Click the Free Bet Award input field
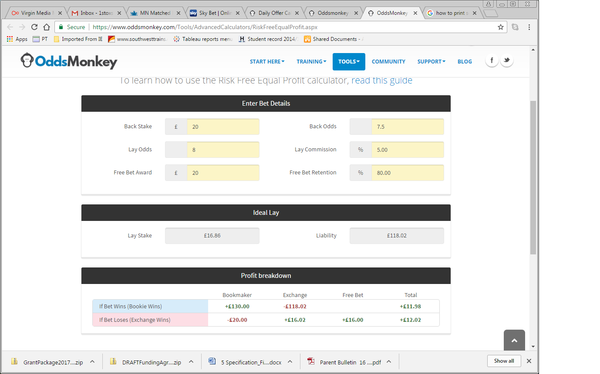 [223, 173]
